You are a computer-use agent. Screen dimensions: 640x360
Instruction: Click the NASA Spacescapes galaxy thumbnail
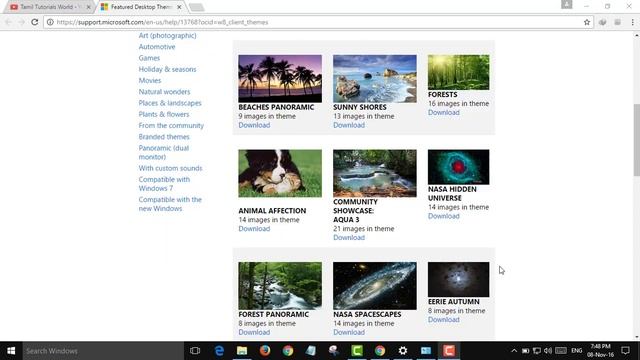click(375, 286)
